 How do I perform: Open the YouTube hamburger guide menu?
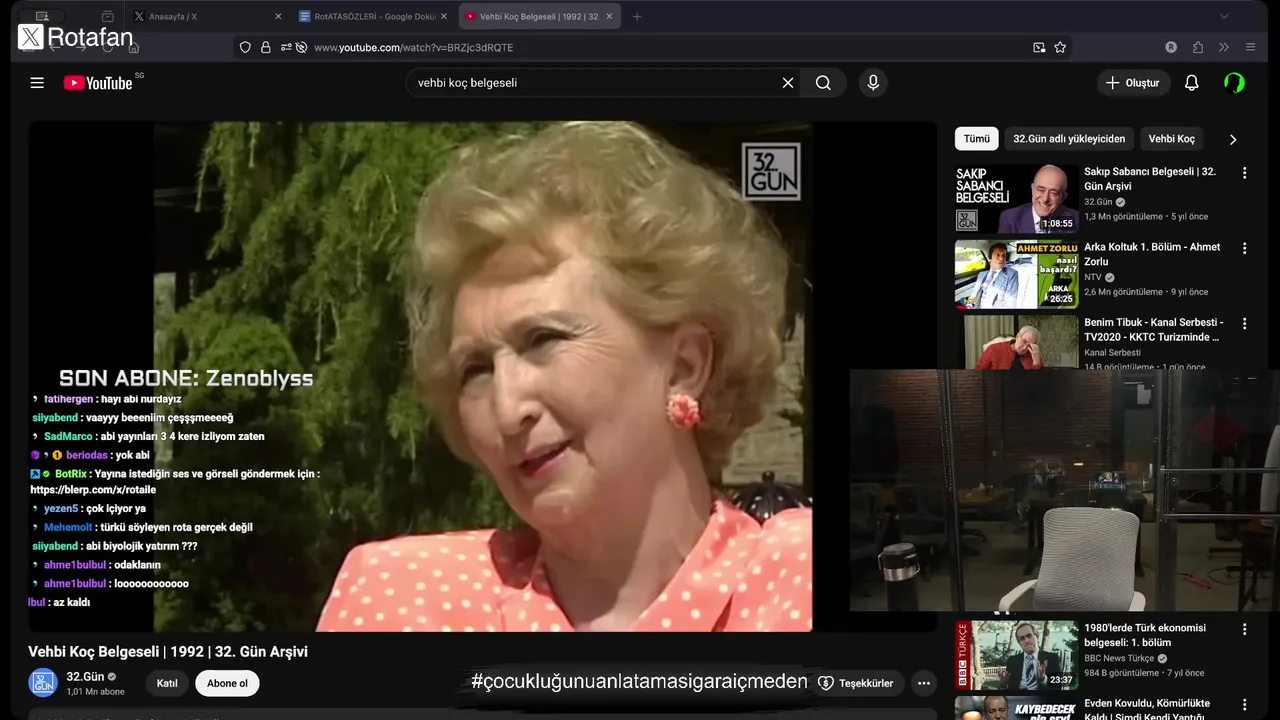click(37, 83)
